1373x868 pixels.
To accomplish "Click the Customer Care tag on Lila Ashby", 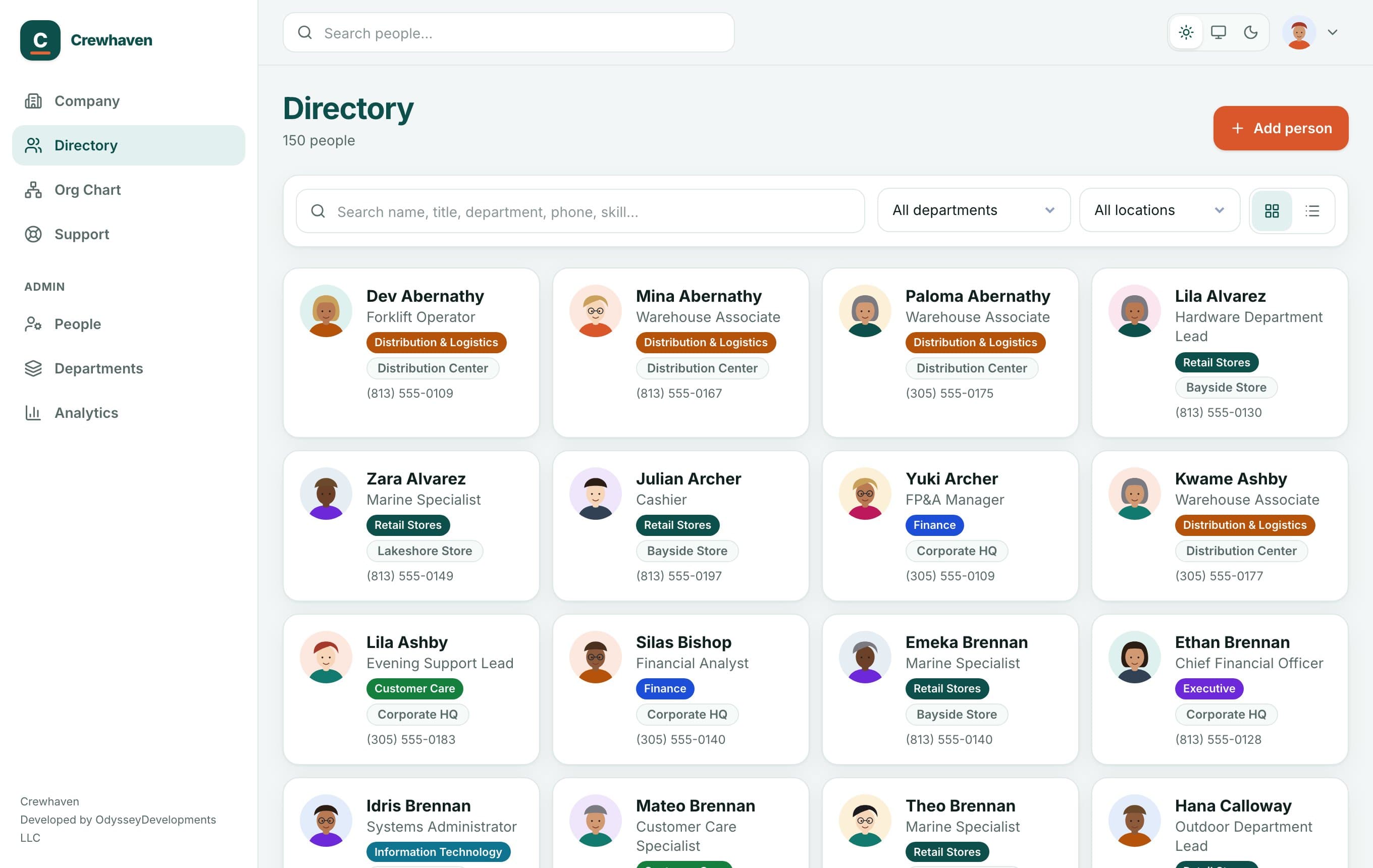I will [414, 688].
